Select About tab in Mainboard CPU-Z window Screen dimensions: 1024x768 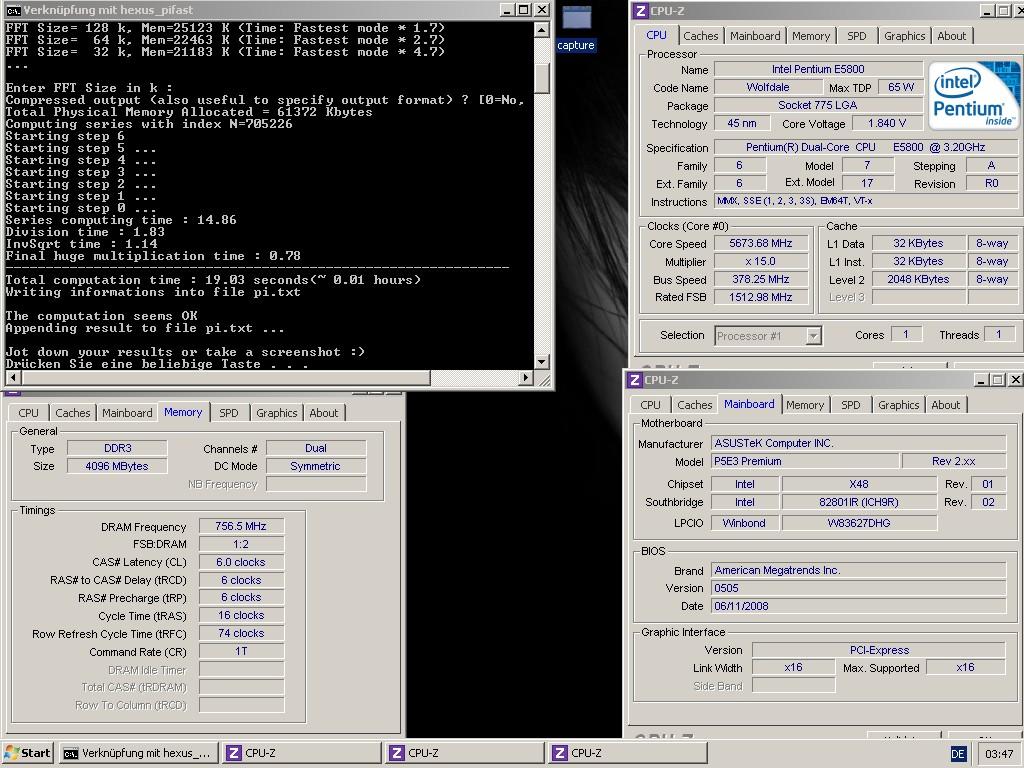pyautogui.click(x=946, y=405)
